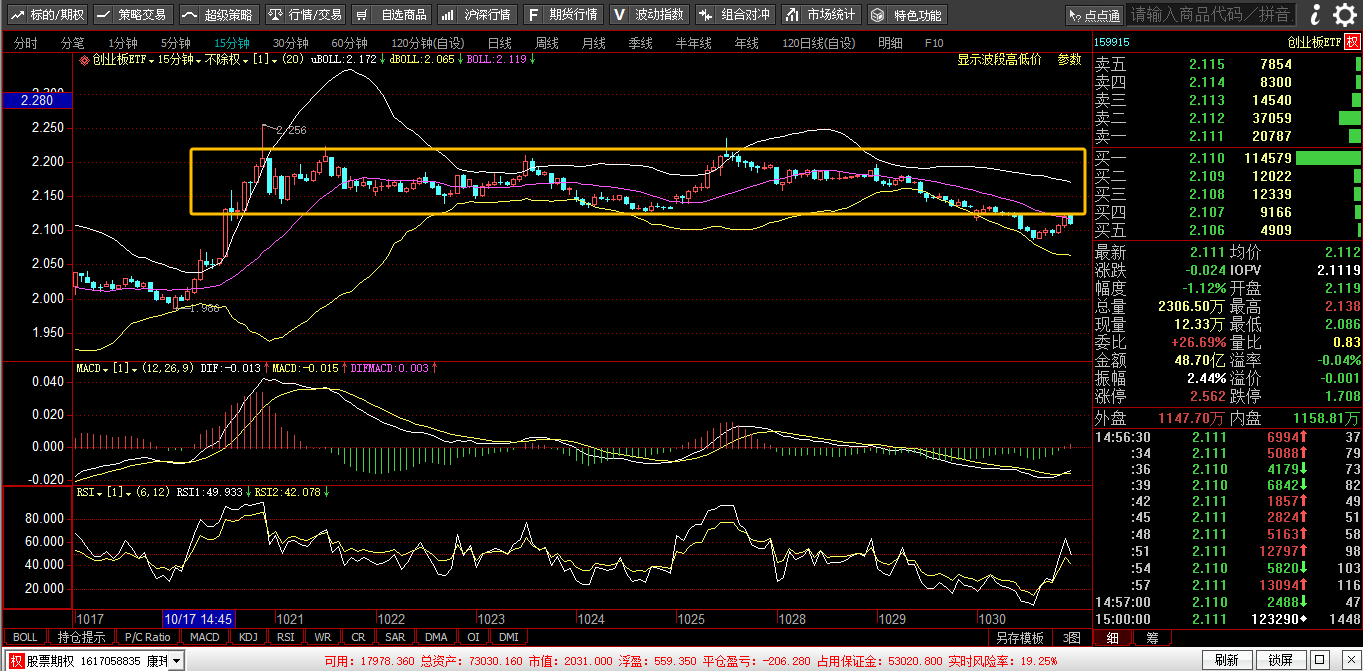Open 市场统计 market statistics
The image size is (1363, 671).
coord(819,15)
